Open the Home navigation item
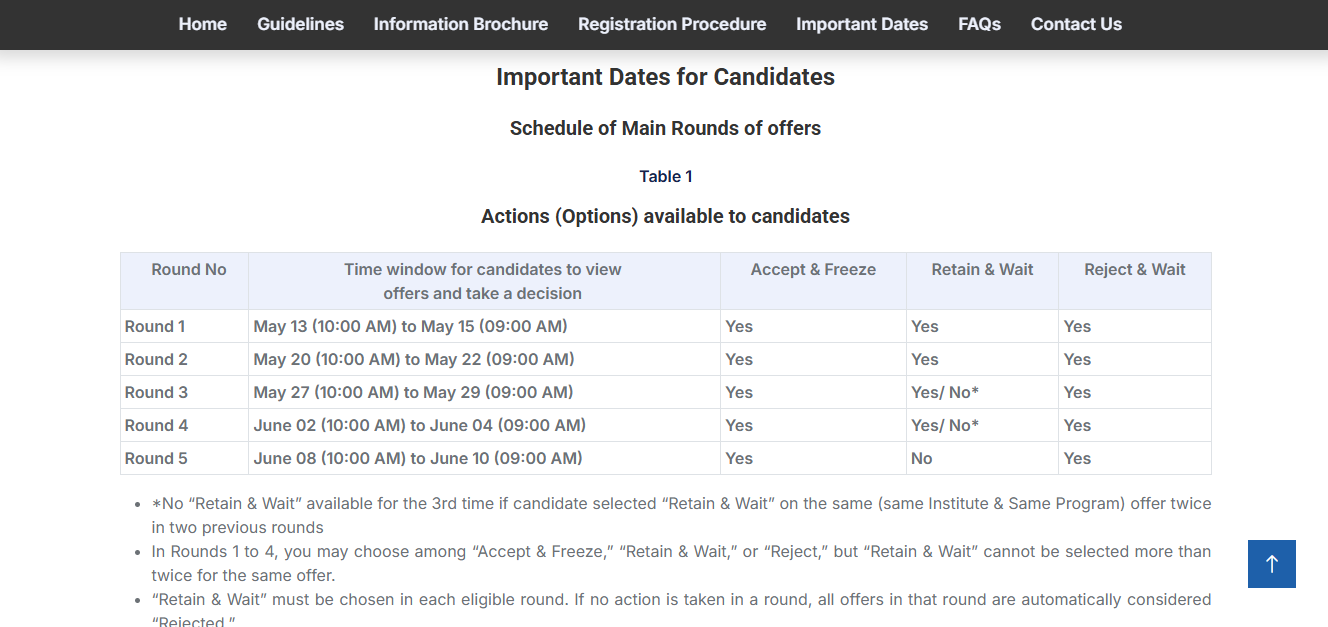The width and height of the screenshot is (1328, 627). pos(202,24)
